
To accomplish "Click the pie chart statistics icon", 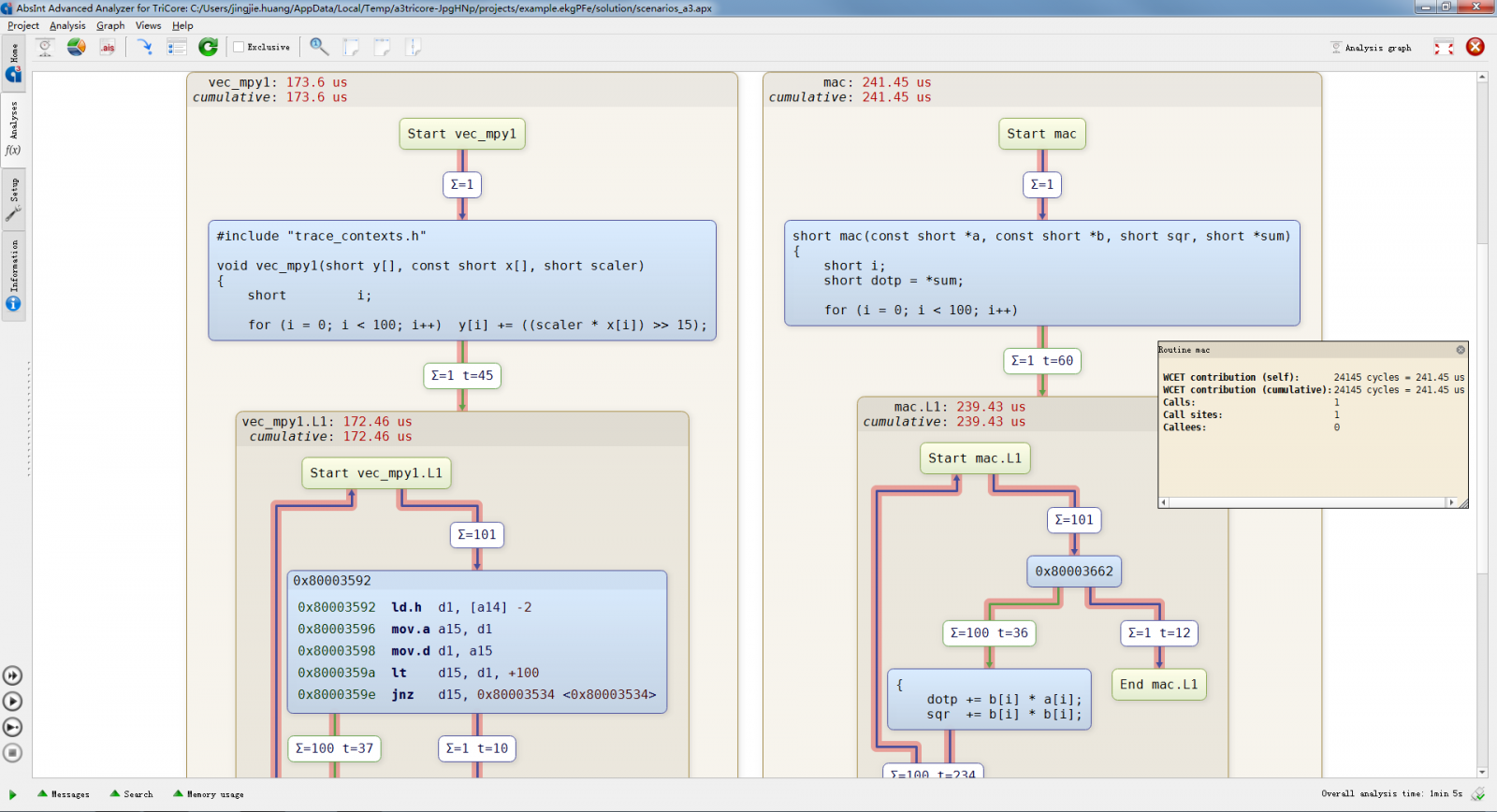I will click(77, 47).
